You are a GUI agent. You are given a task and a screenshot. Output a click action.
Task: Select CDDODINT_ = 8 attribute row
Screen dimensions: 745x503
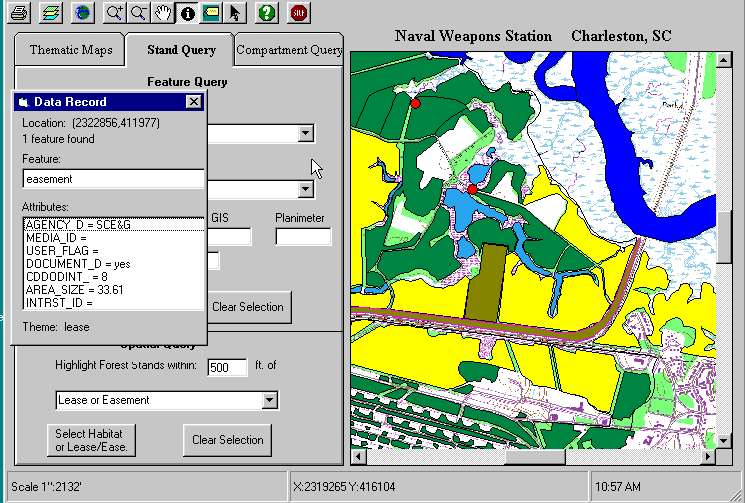click(x=114, y=277)
